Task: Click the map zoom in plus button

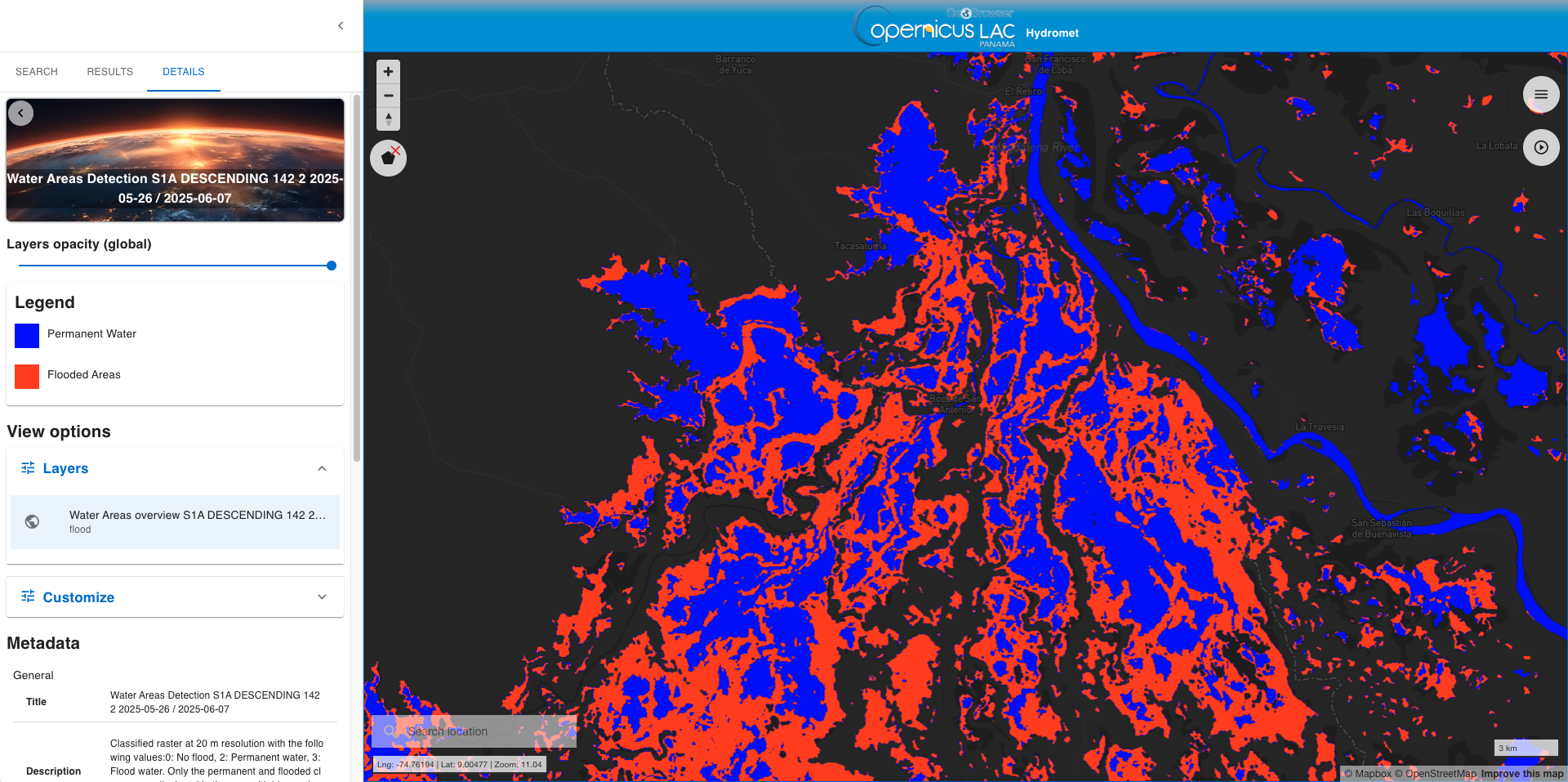Action: [389, 72]
